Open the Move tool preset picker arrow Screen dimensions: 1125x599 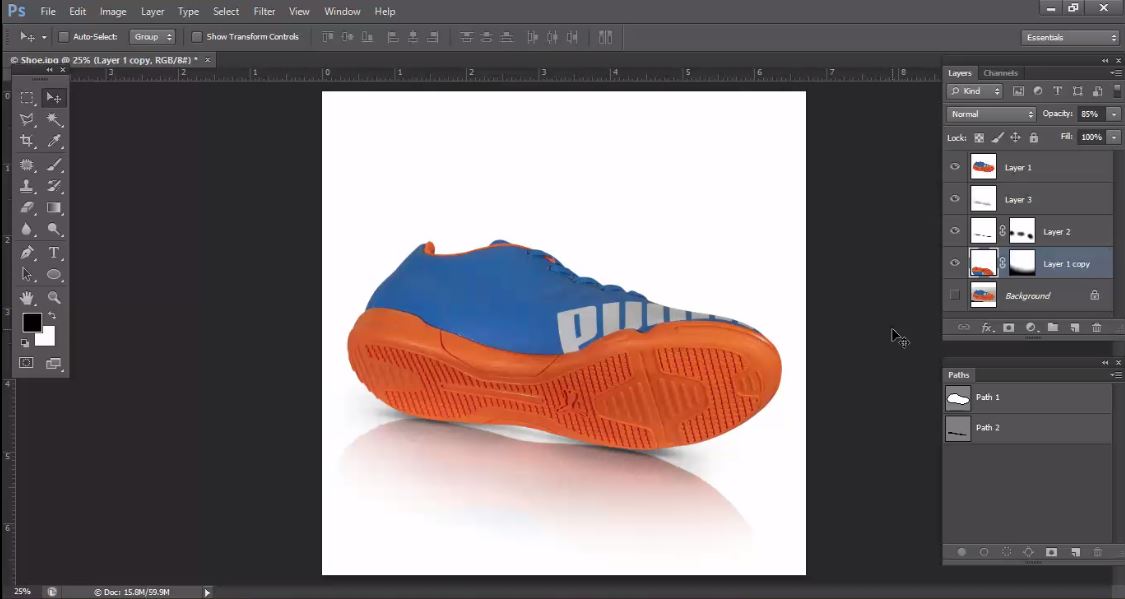44,37
